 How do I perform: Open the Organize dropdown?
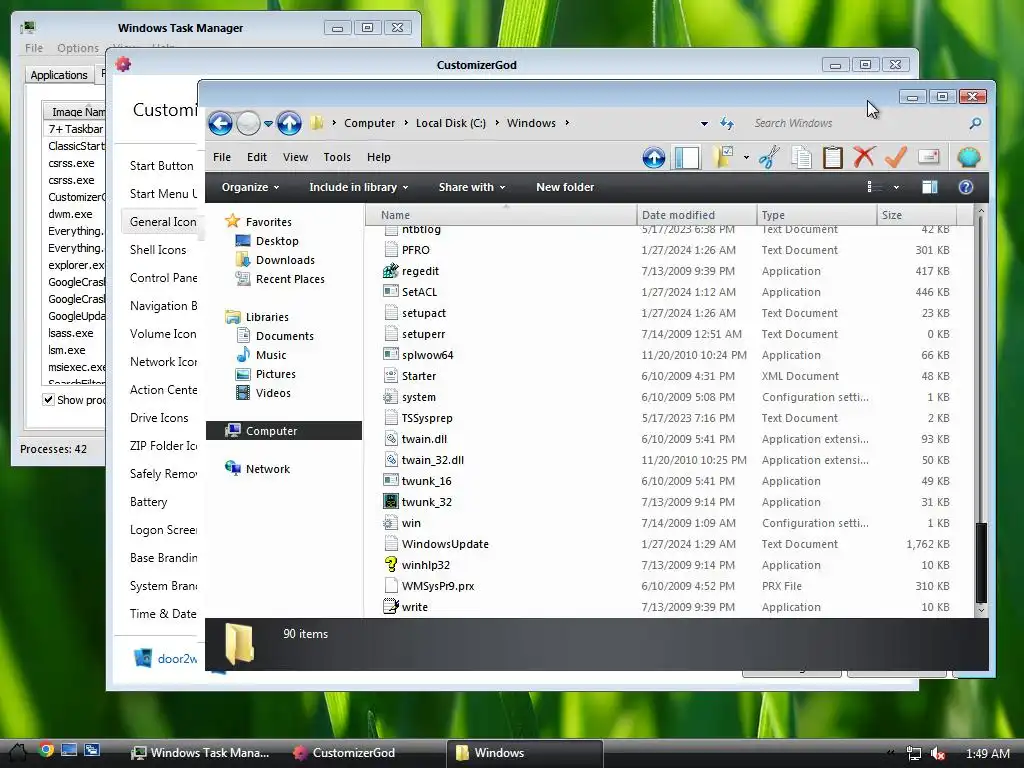[x=250, y=187]
